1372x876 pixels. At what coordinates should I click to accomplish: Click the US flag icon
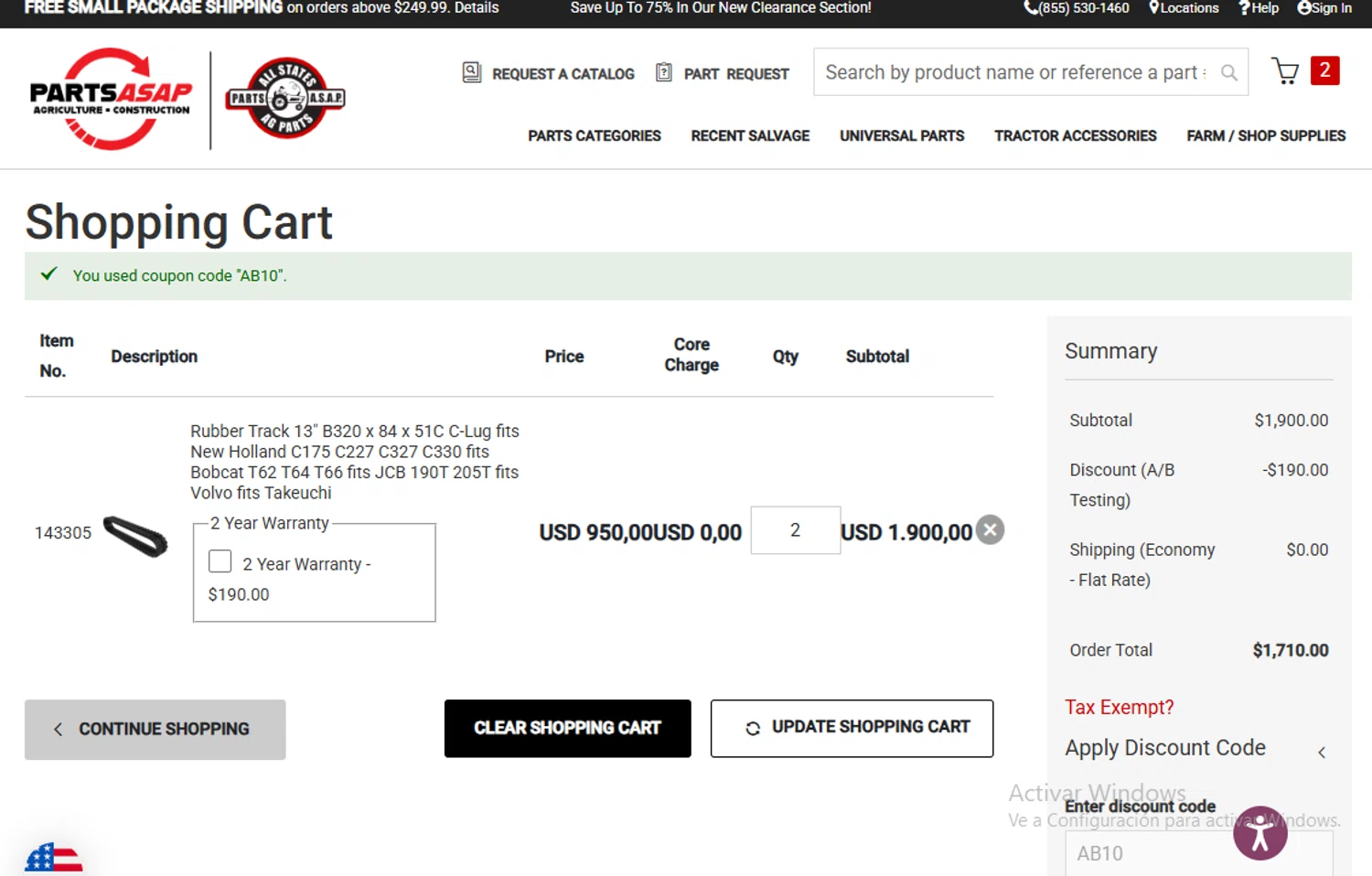(53, 858)
